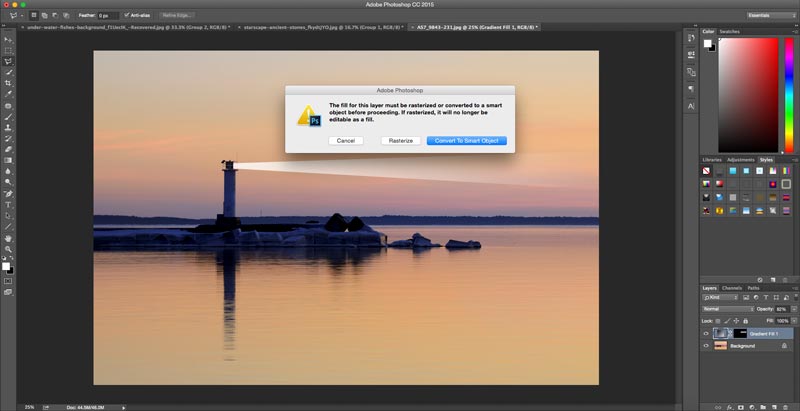
Task: Open the Normal blend mode dropdown
Action: point(728,309)
